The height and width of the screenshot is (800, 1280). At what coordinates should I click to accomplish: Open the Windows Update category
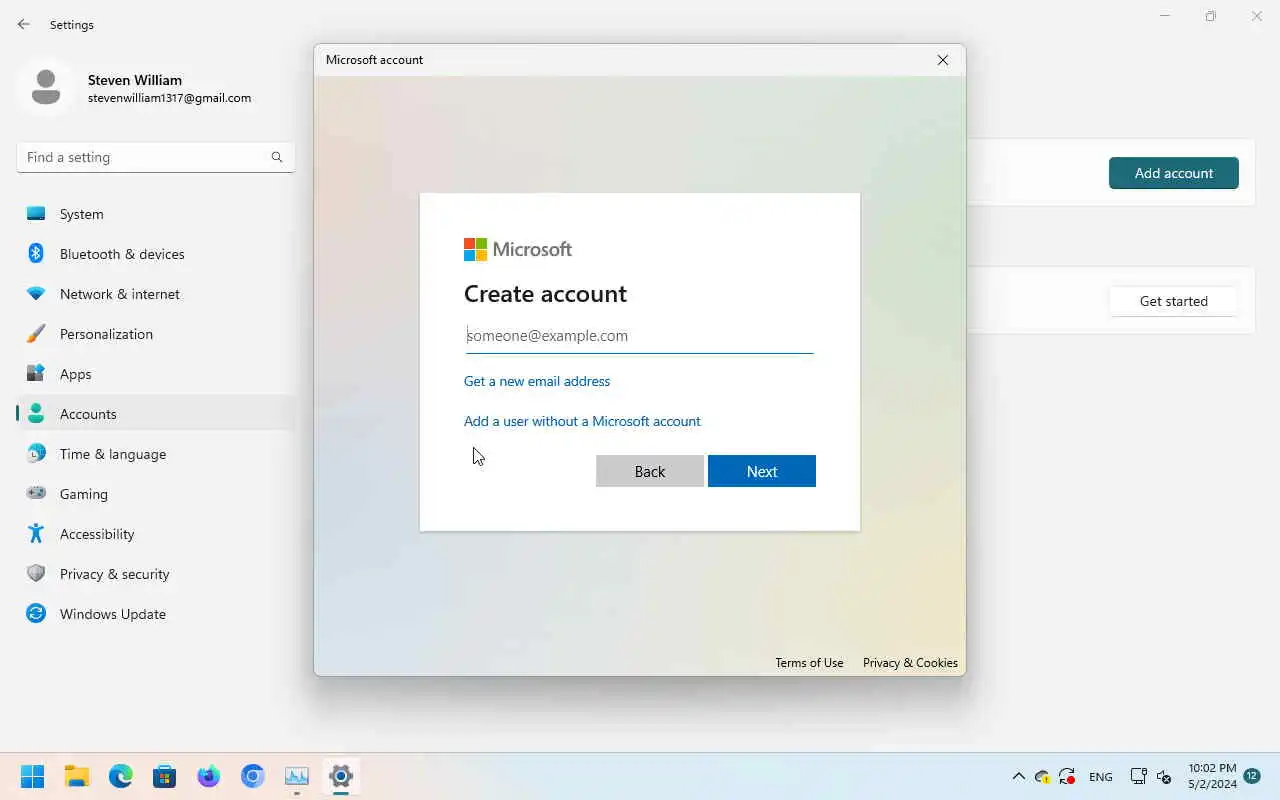coord(155,614)
